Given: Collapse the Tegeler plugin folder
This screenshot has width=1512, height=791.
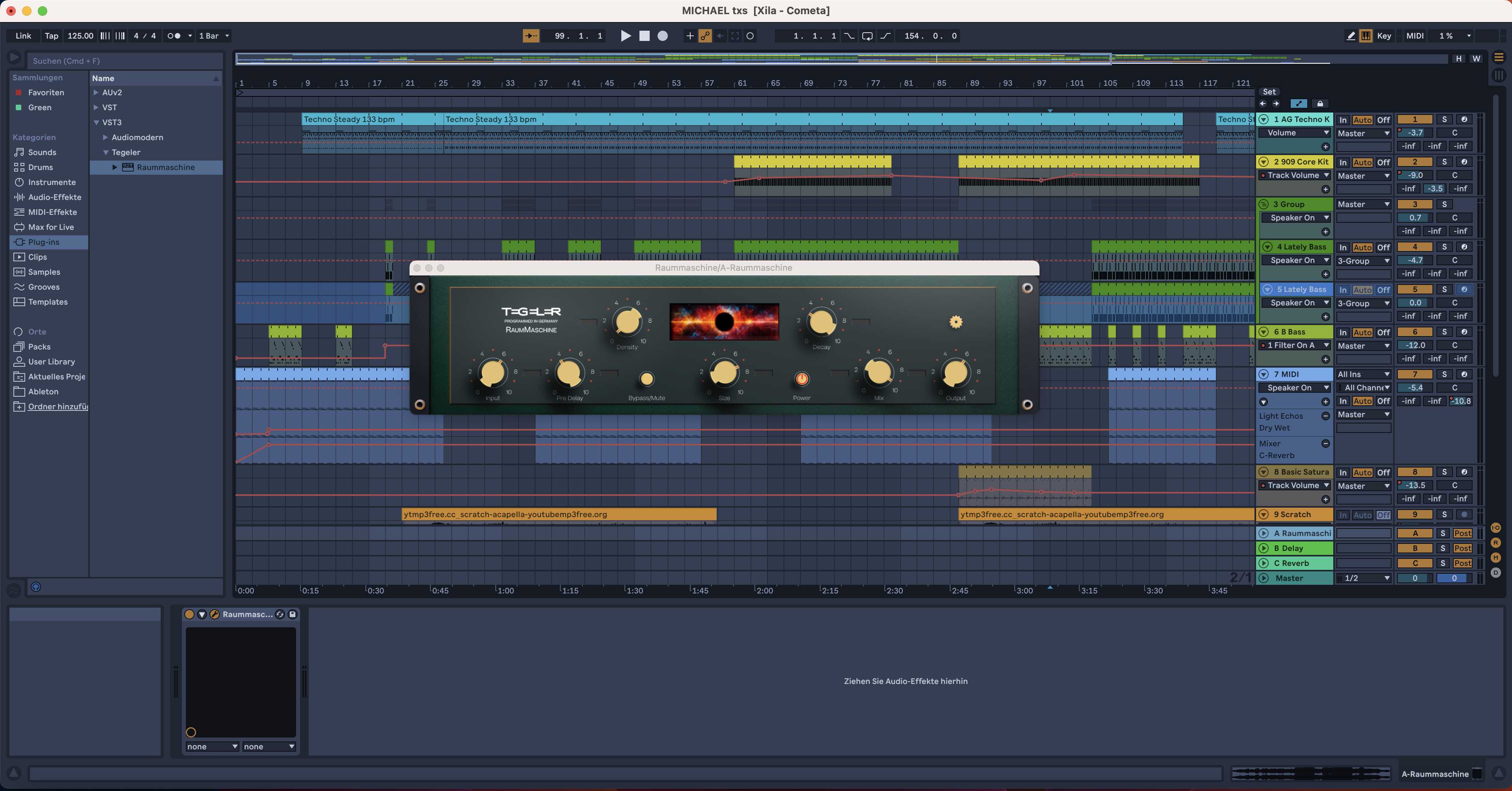Looking at the screenshot, I should 106,152.
